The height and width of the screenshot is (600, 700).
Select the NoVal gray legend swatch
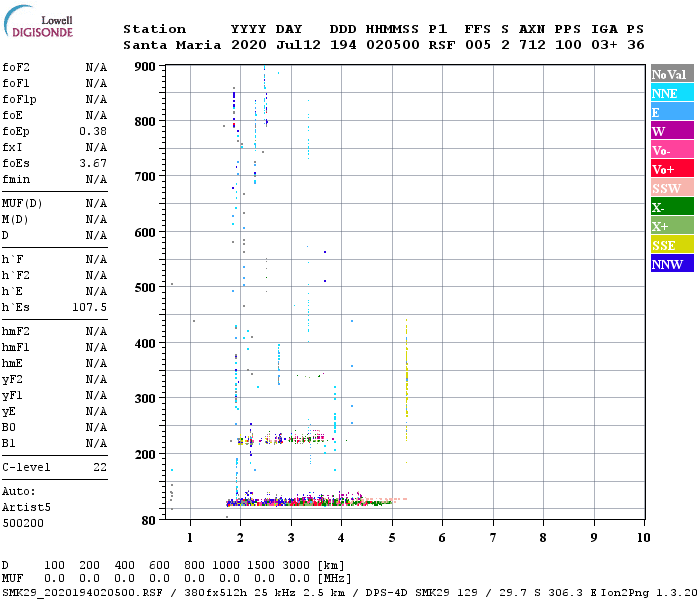(x=672, y=74)
